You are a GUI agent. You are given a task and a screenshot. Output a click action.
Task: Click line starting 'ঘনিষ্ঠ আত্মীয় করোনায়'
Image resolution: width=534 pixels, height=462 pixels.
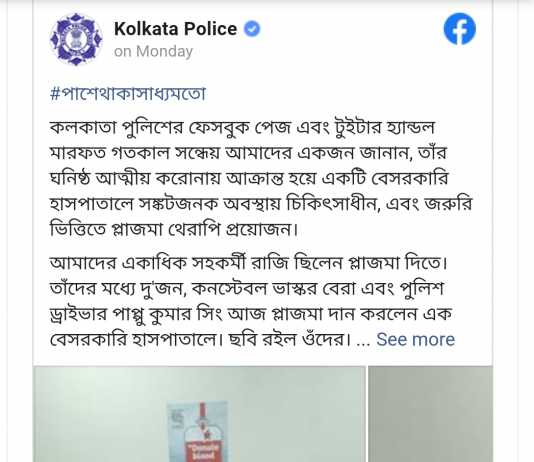[x=249, y=178]
